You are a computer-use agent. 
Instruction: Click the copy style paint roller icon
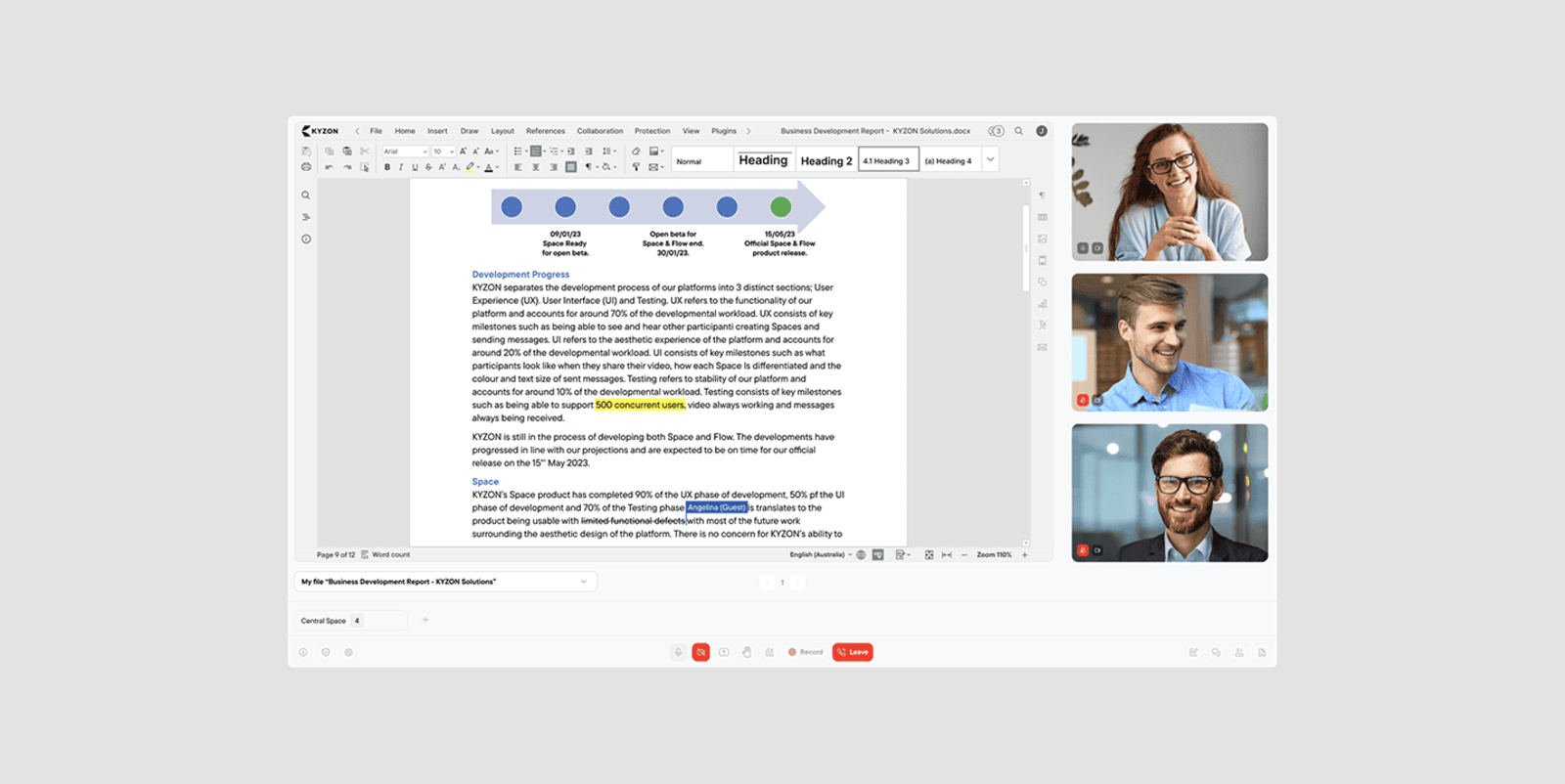click(x=636, y=167)
